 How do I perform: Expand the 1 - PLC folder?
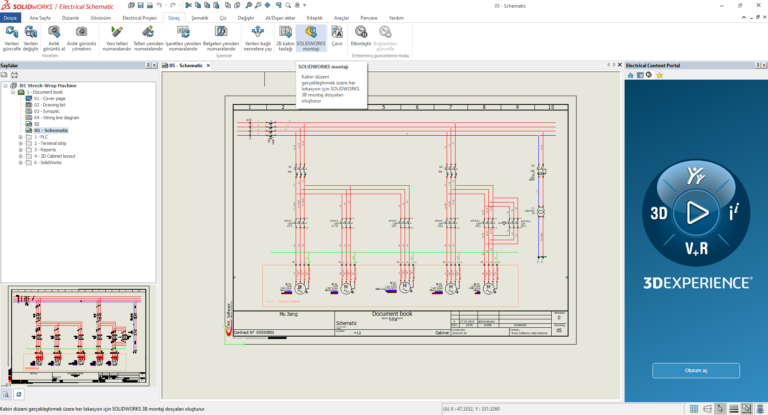20,137
